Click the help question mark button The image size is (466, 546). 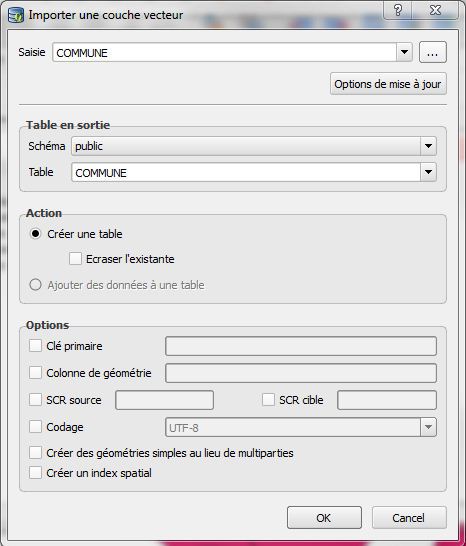(398, 10)
